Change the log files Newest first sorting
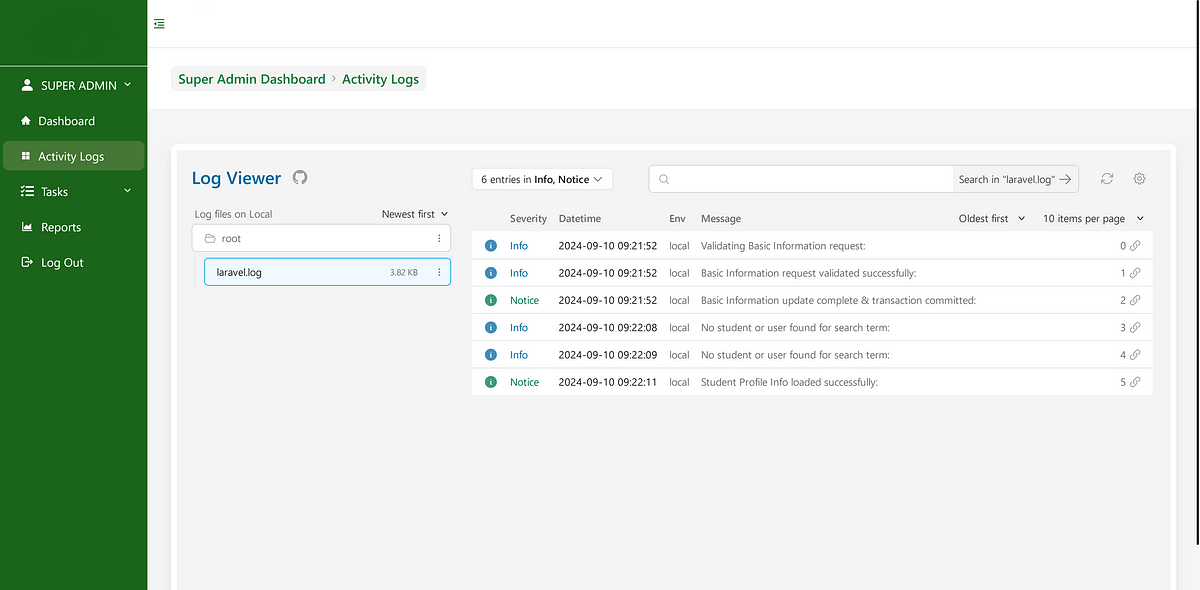This screenshot has width=1200, height=590. [415, 214]
